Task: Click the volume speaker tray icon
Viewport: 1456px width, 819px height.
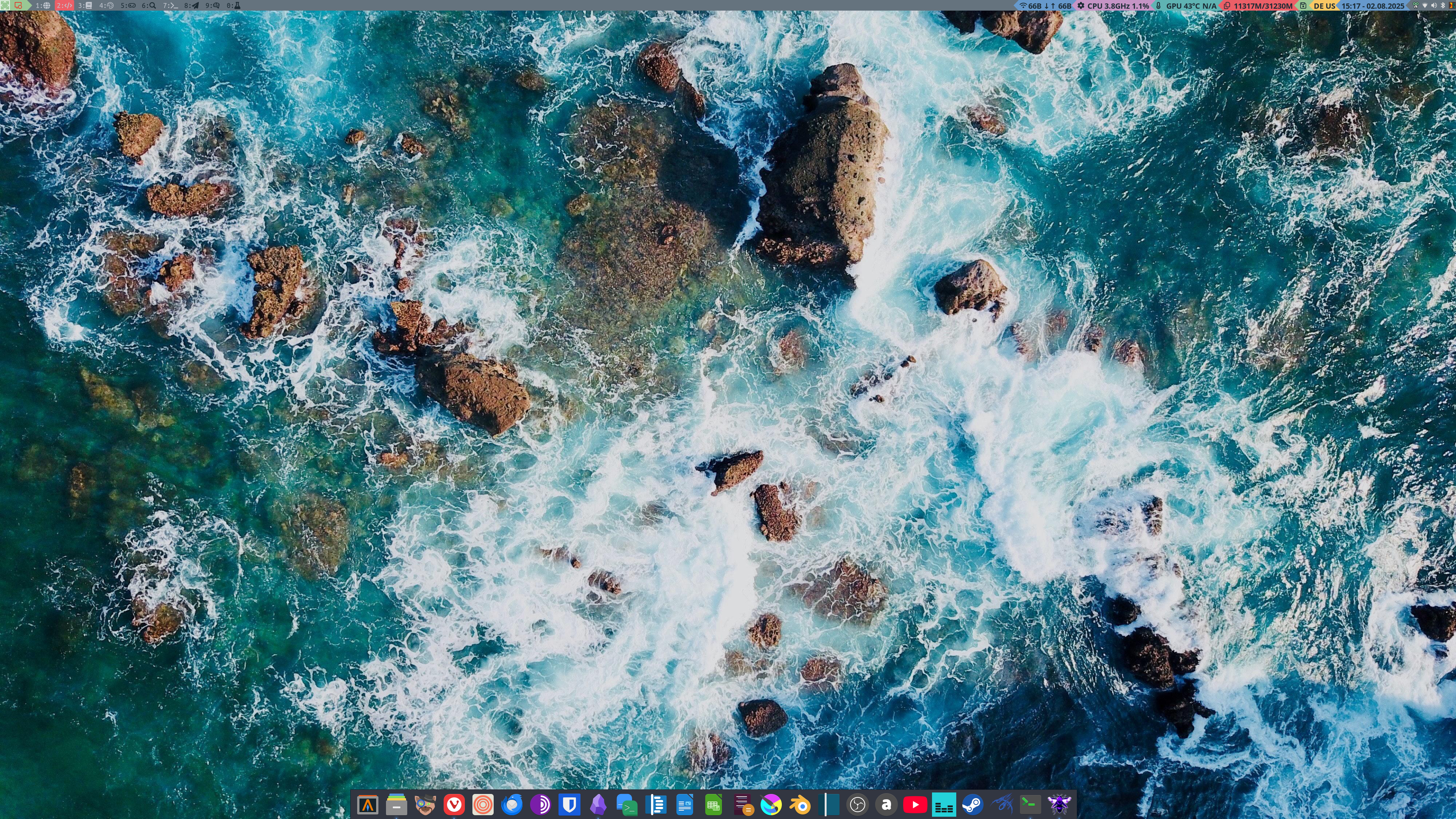Action: point(1434,6)
